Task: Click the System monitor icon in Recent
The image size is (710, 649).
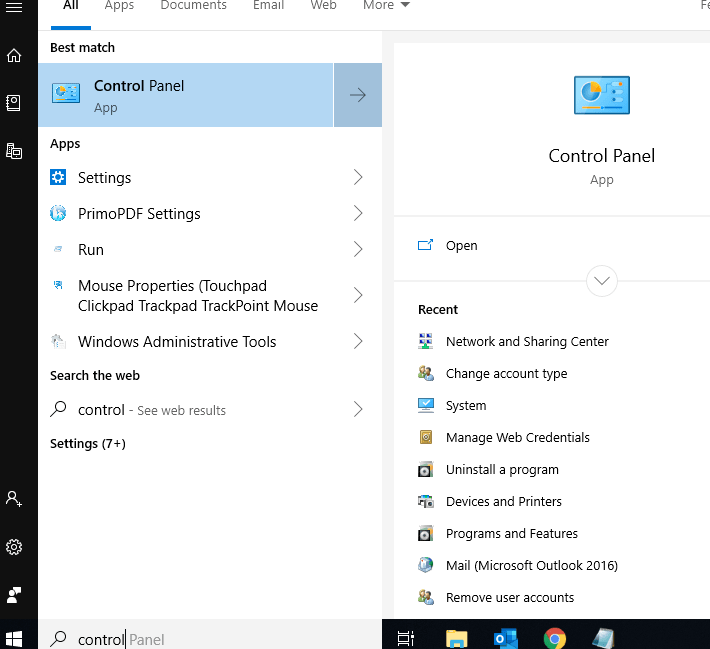Action: coord(426,405)
